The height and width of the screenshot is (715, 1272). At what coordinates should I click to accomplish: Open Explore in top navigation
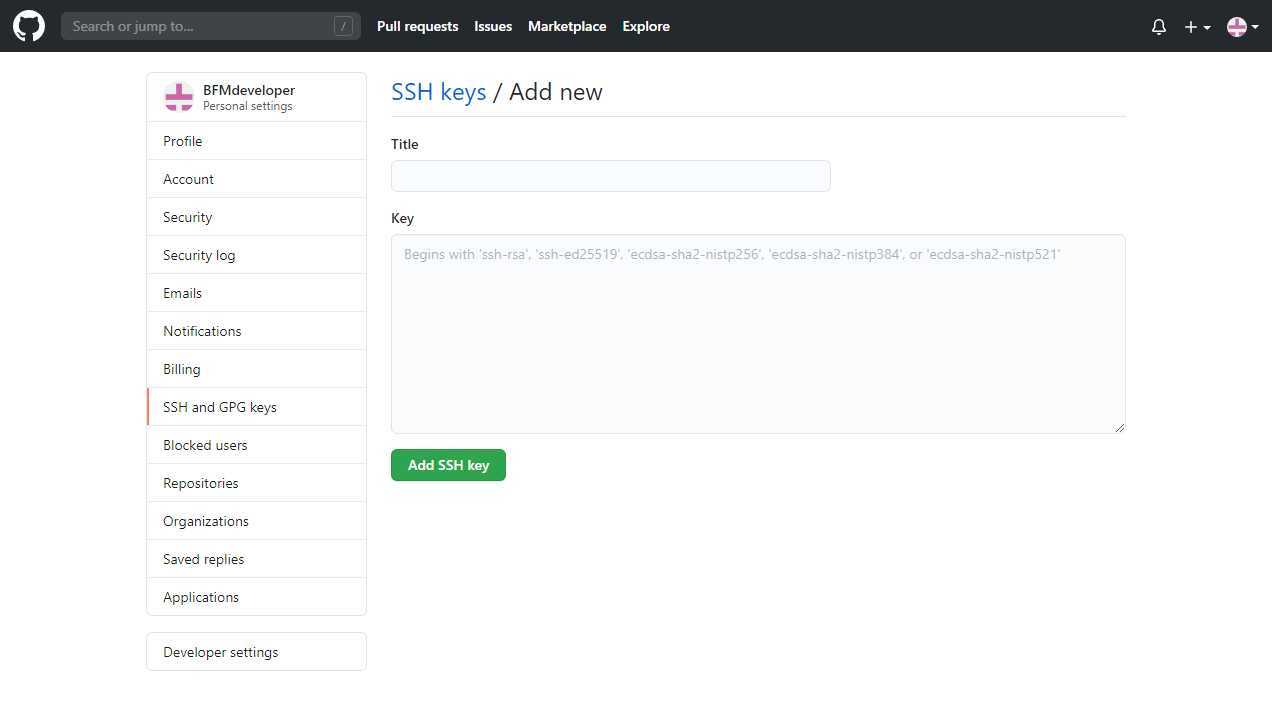646,26
